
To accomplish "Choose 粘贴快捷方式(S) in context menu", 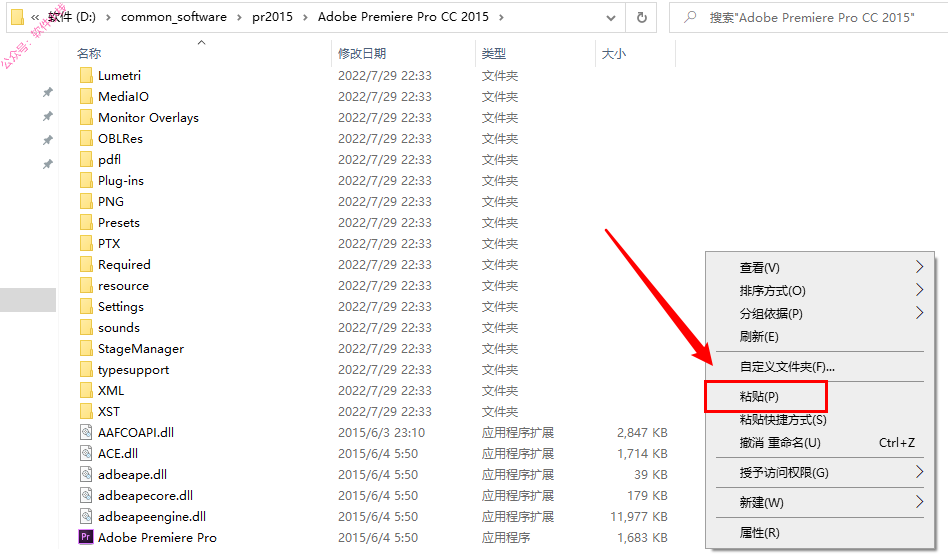I will coord(820,420).
